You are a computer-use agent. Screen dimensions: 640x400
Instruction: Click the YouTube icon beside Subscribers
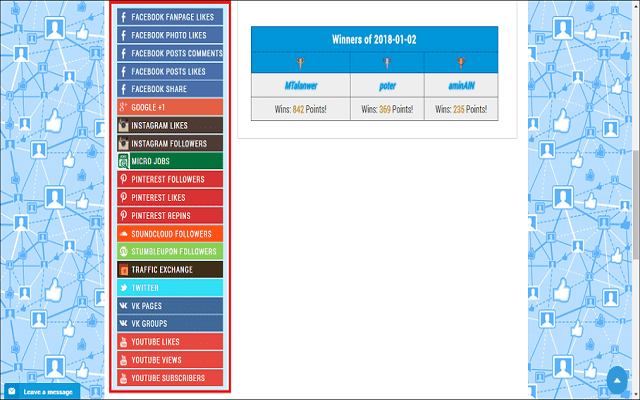point(123,378)
